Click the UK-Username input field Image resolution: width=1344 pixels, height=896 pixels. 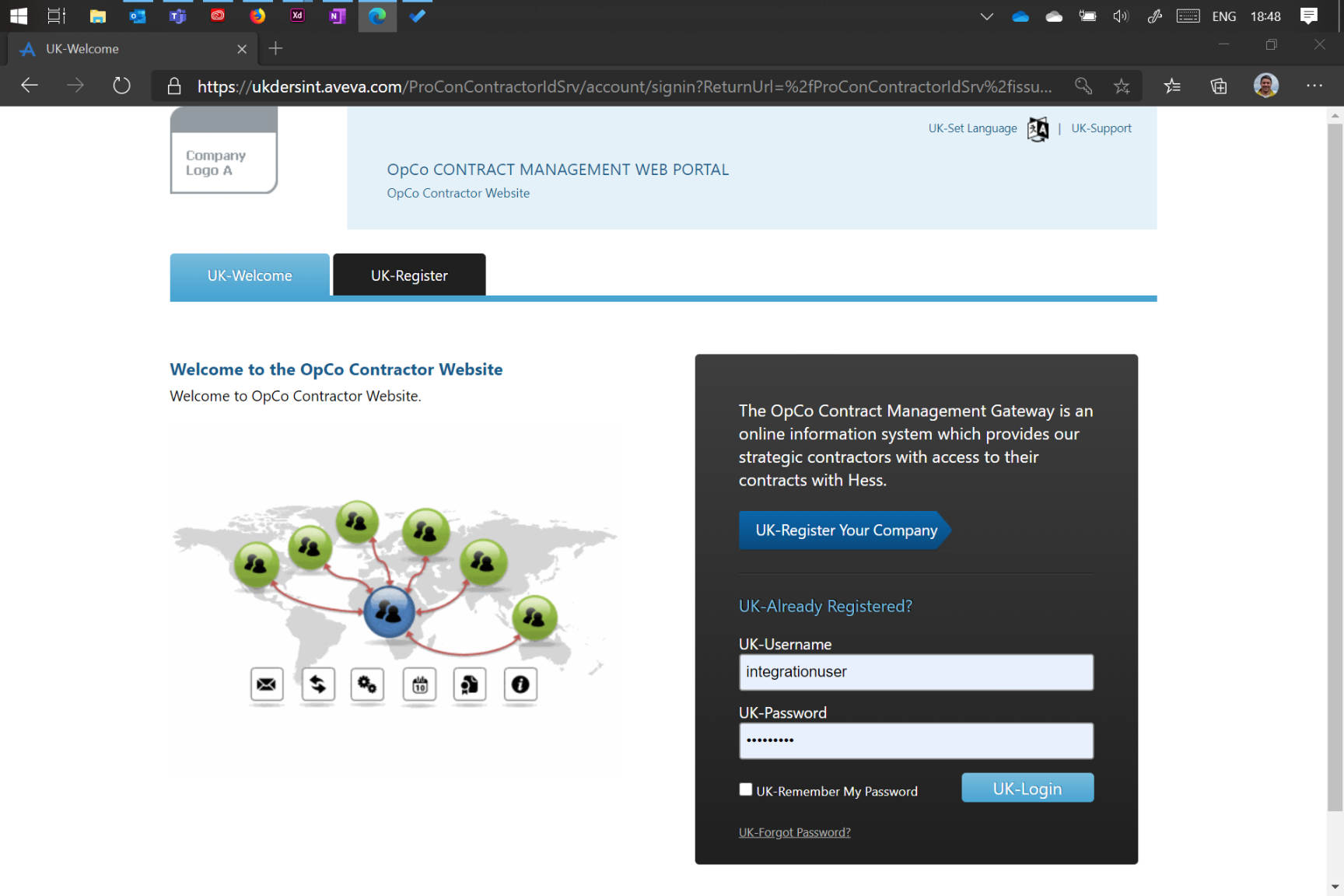[x=915, y=672]
